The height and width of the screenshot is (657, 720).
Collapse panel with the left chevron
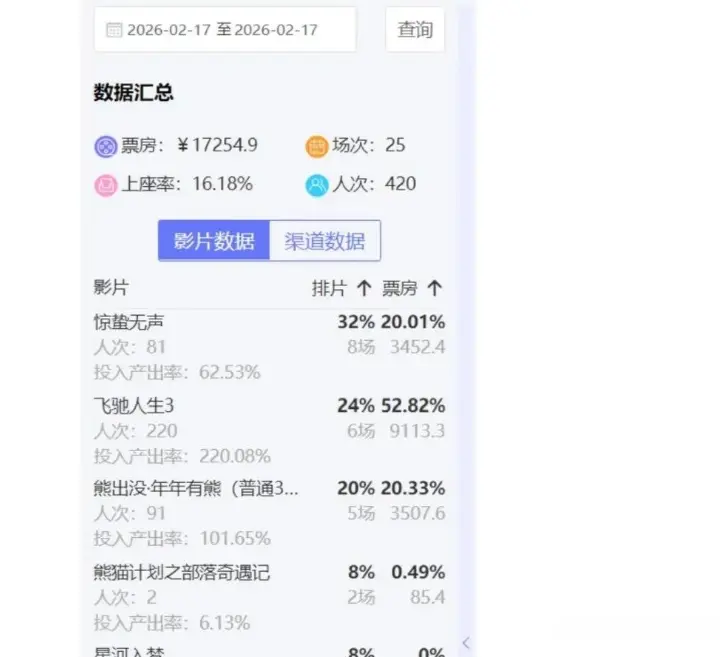tap(465, 642)
